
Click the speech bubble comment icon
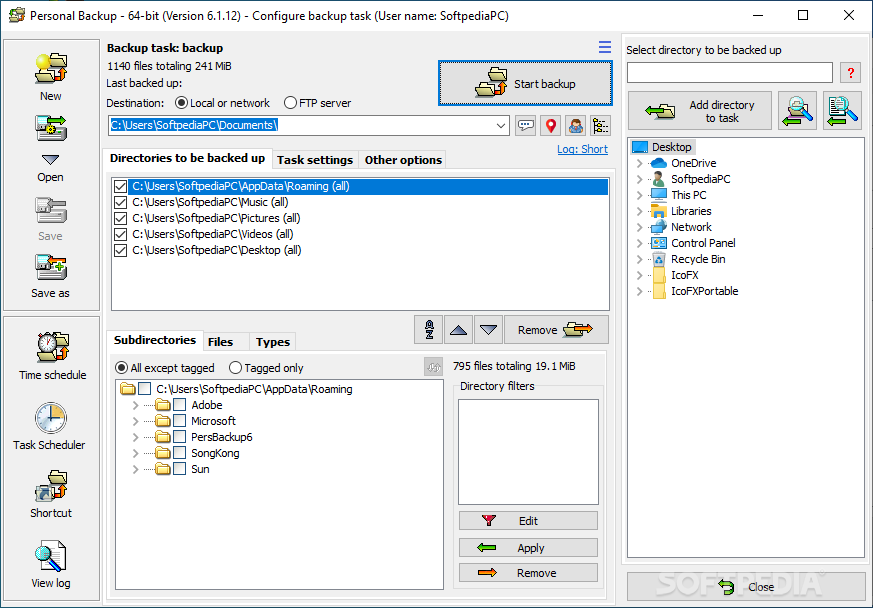click(525, 126)
